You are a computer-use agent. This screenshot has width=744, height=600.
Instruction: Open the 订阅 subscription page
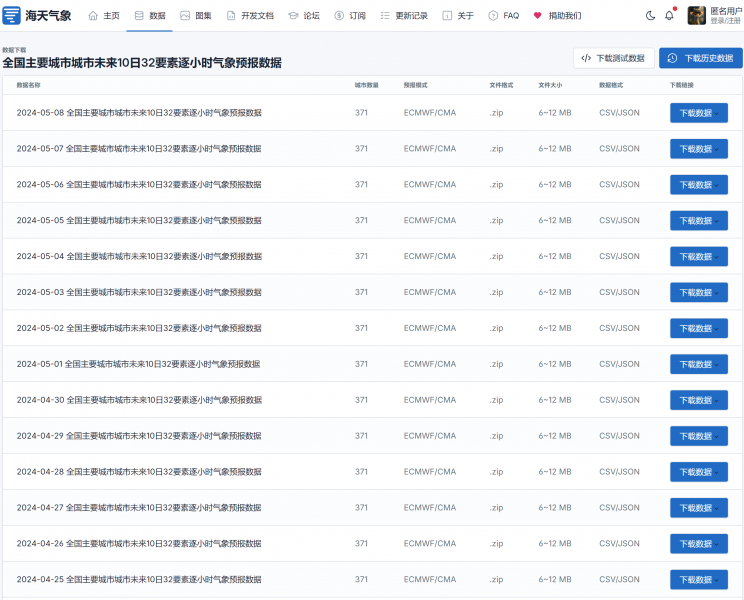pos(350,16)
